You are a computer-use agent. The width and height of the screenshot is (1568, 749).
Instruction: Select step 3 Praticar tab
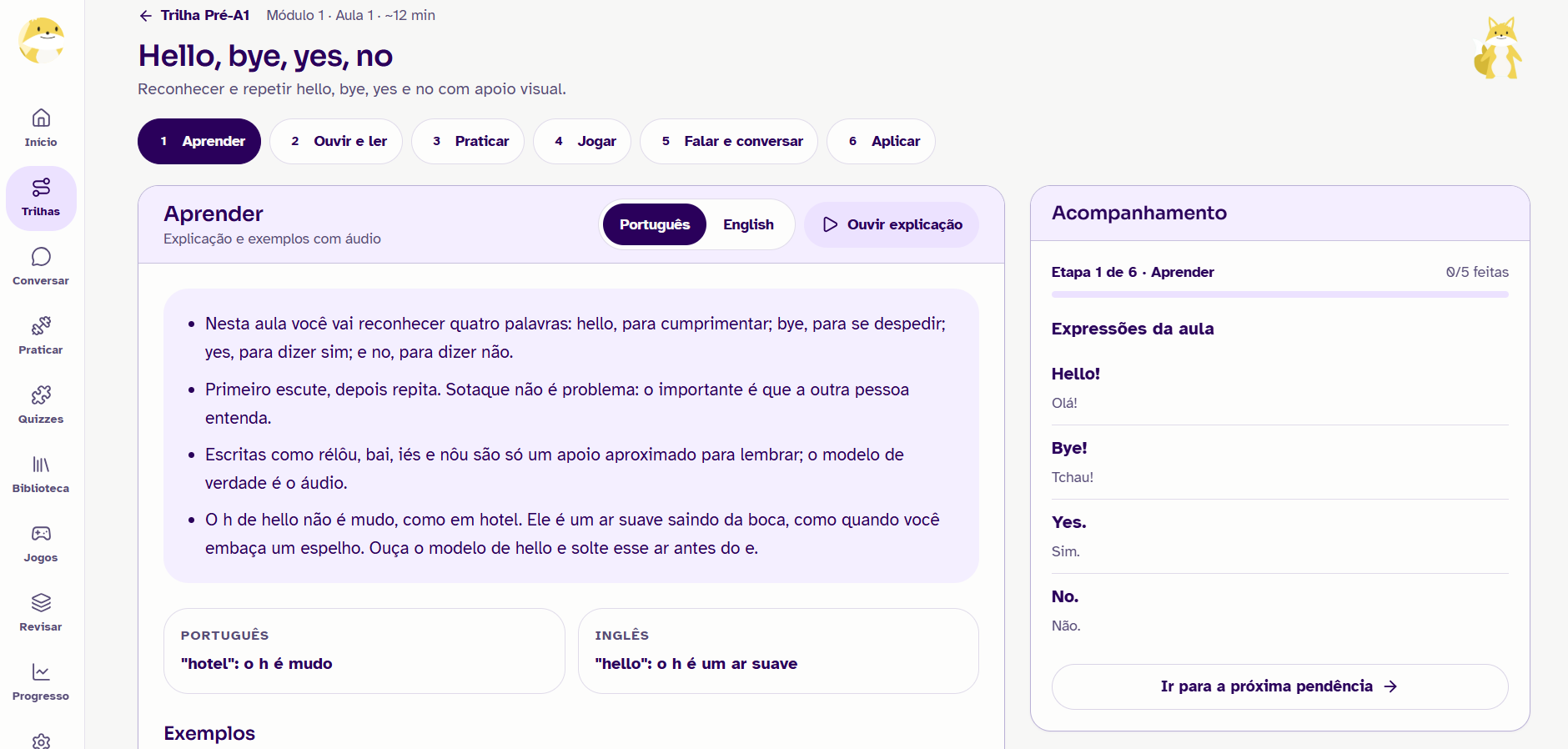click(x=468, y=142)
